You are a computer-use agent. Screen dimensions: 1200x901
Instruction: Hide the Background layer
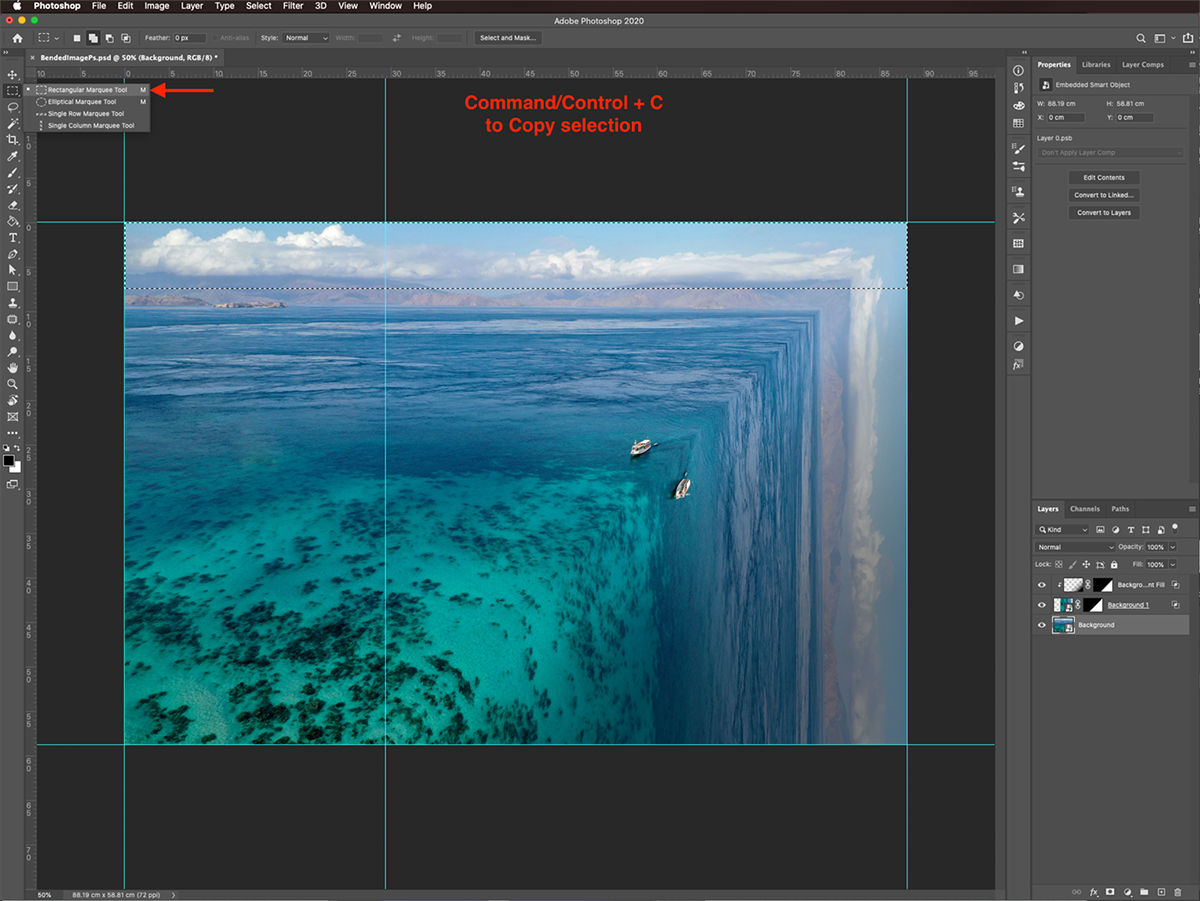[1041, 625]
